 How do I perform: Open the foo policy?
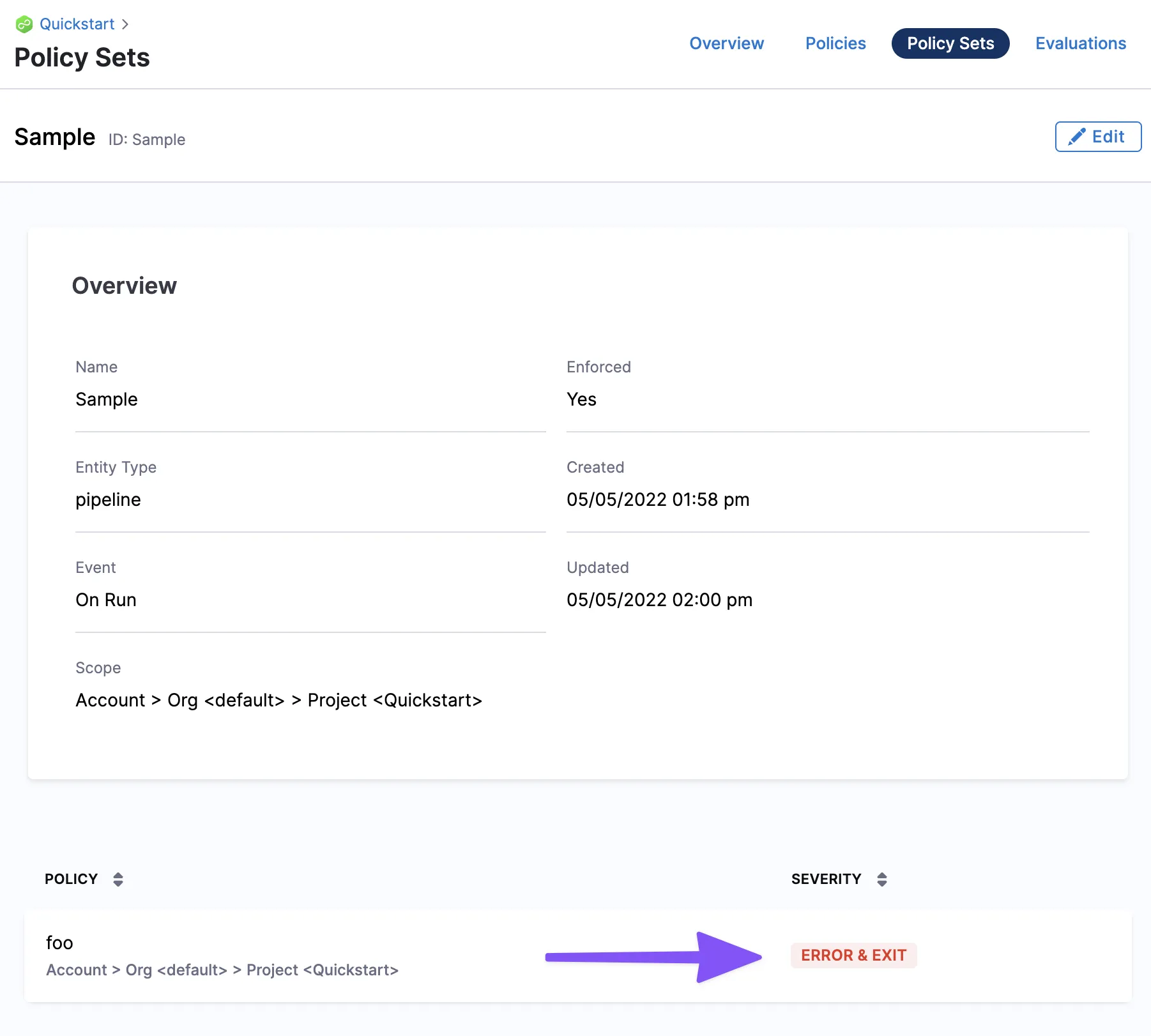(x=59, y=942)
